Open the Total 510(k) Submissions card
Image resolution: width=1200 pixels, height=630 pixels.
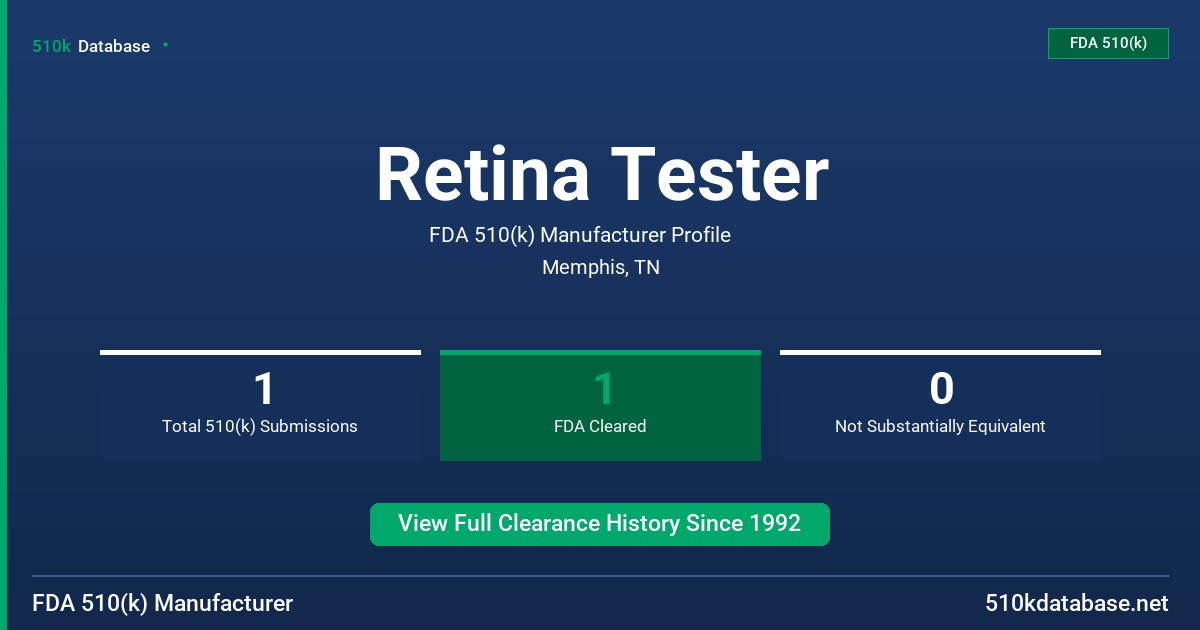(x=260, y=405)
